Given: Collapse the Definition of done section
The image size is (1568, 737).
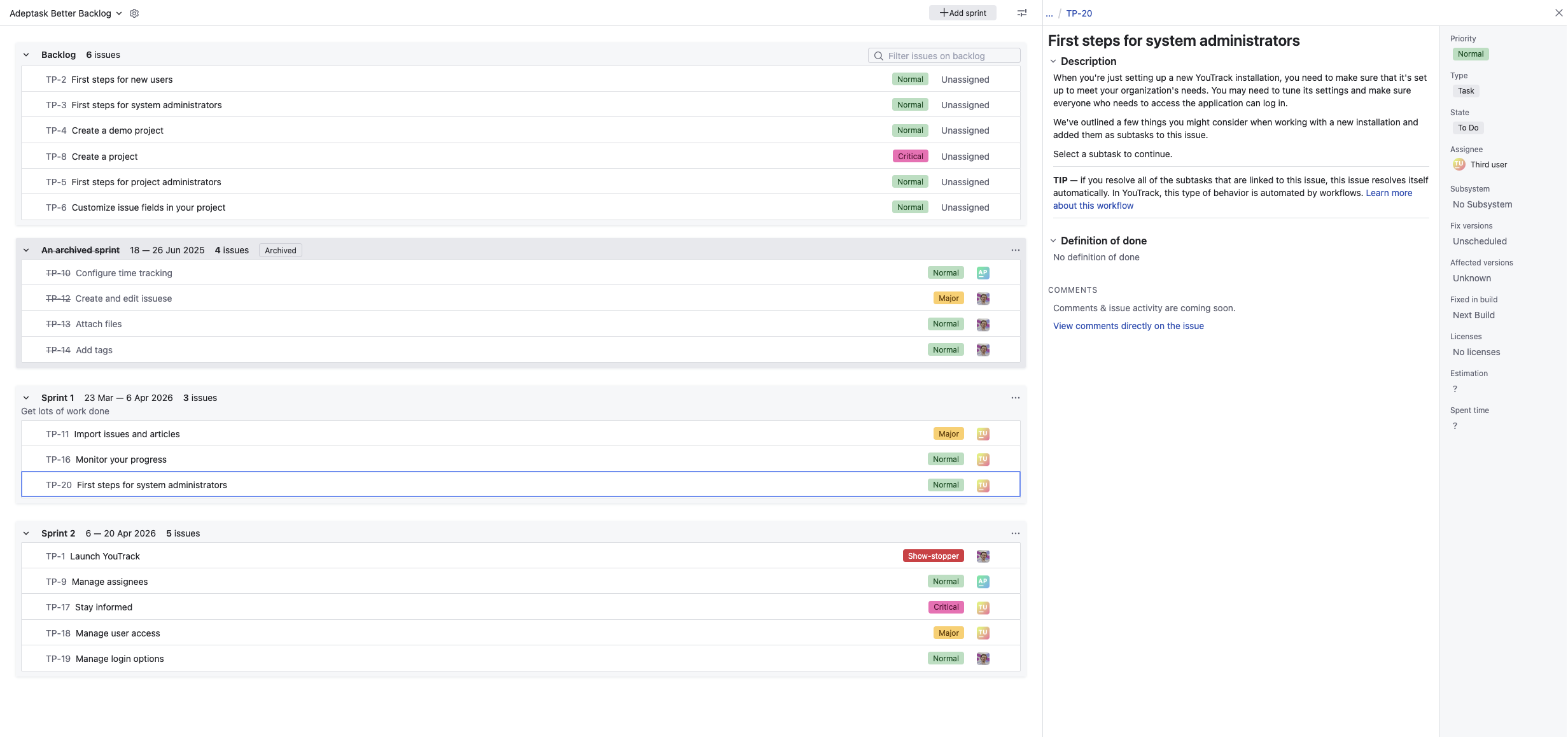Looking at the screenshot, I should point(1053,241).
